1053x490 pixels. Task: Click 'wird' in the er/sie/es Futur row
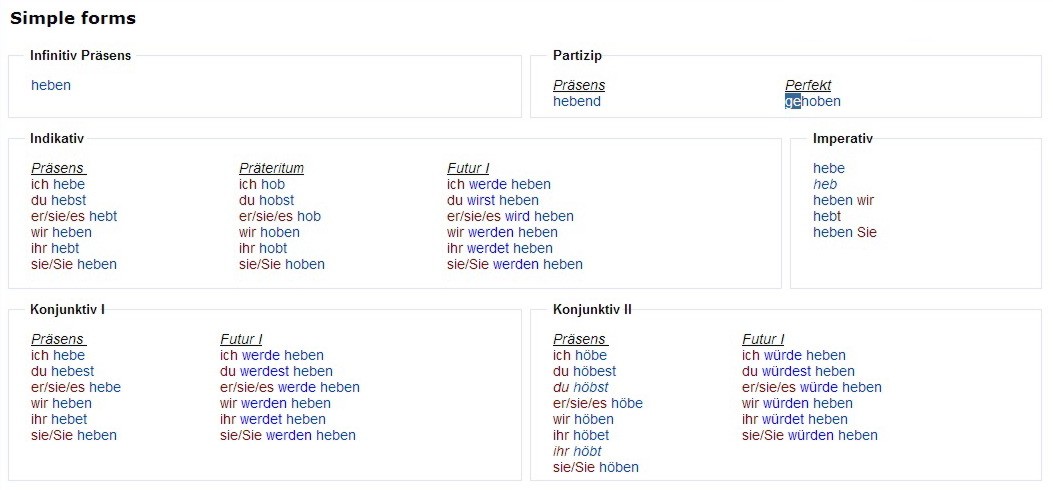(517, 216)
